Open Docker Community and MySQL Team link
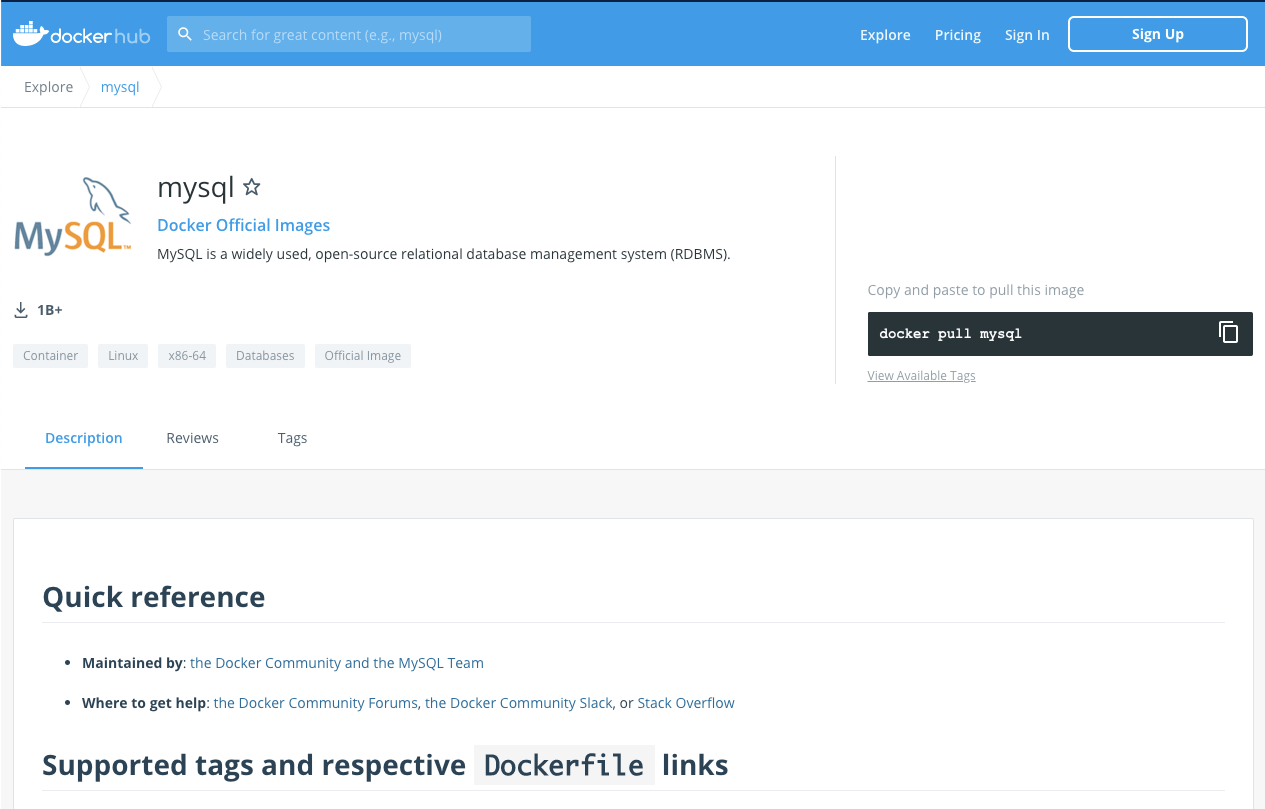 point(337,663)
